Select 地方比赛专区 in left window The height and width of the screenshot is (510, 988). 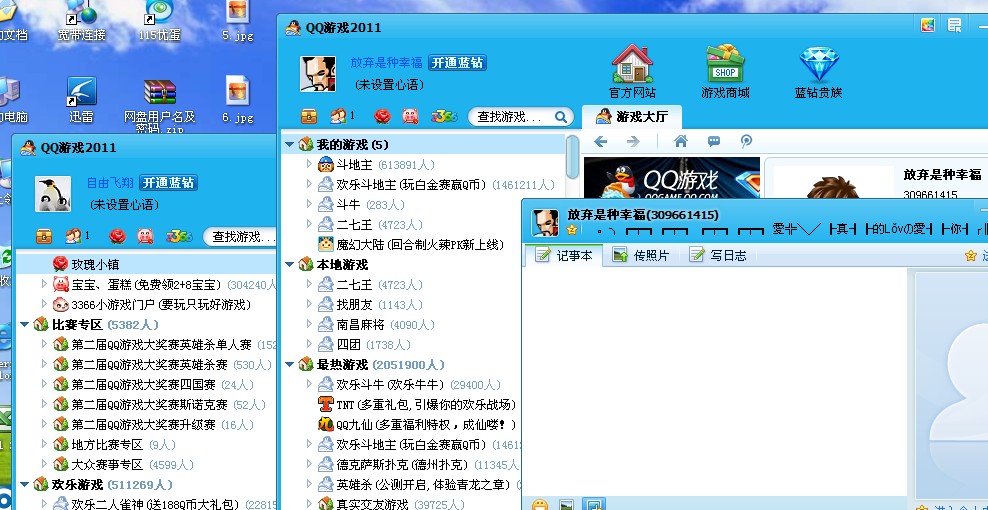click(114, 444)
